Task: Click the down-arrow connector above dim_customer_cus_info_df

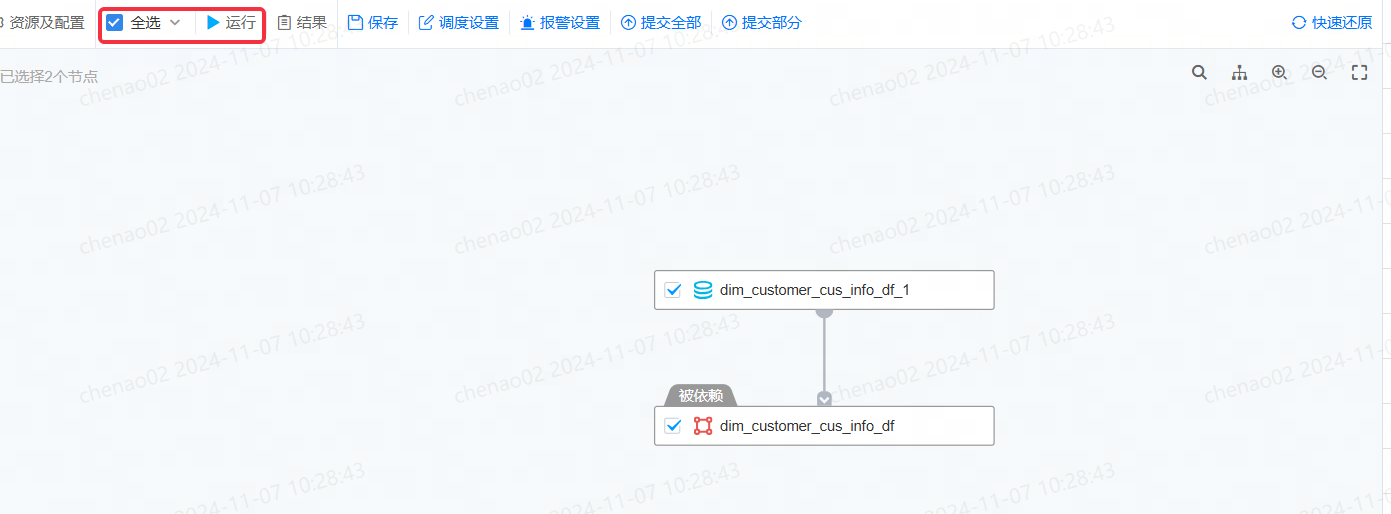Action: click(x=824, y=399)
